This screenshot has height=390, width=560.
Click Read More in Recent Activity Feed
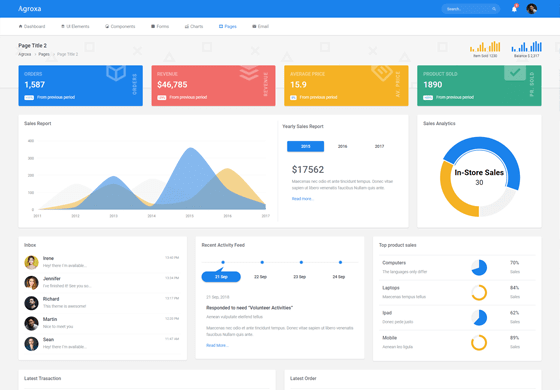click(217, 345)
